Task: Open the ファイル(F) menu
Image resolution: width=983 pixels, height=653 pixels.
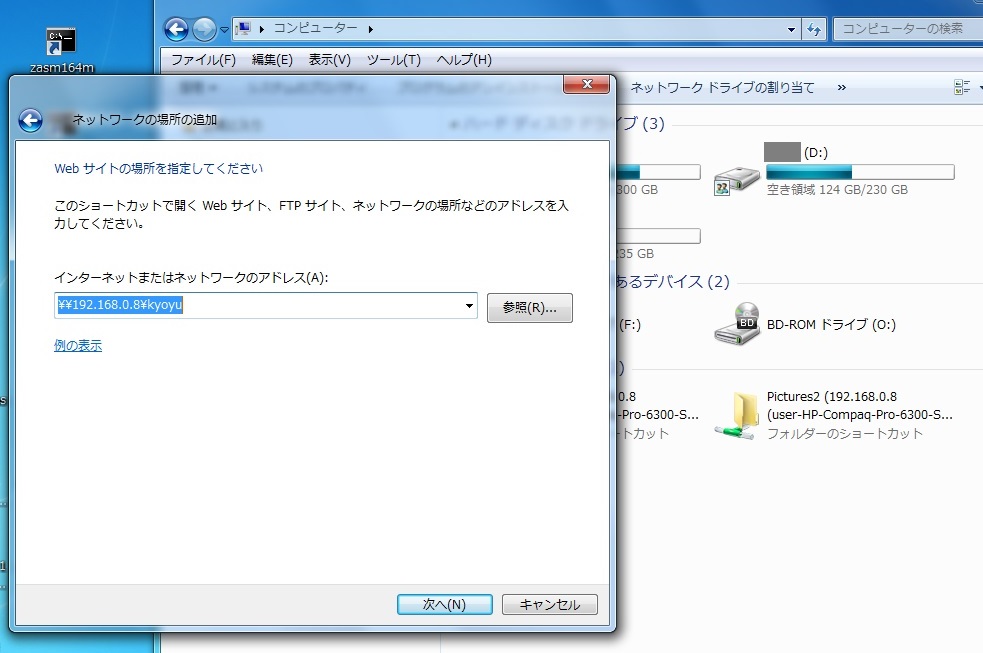Action: click(x=203, y=60)
